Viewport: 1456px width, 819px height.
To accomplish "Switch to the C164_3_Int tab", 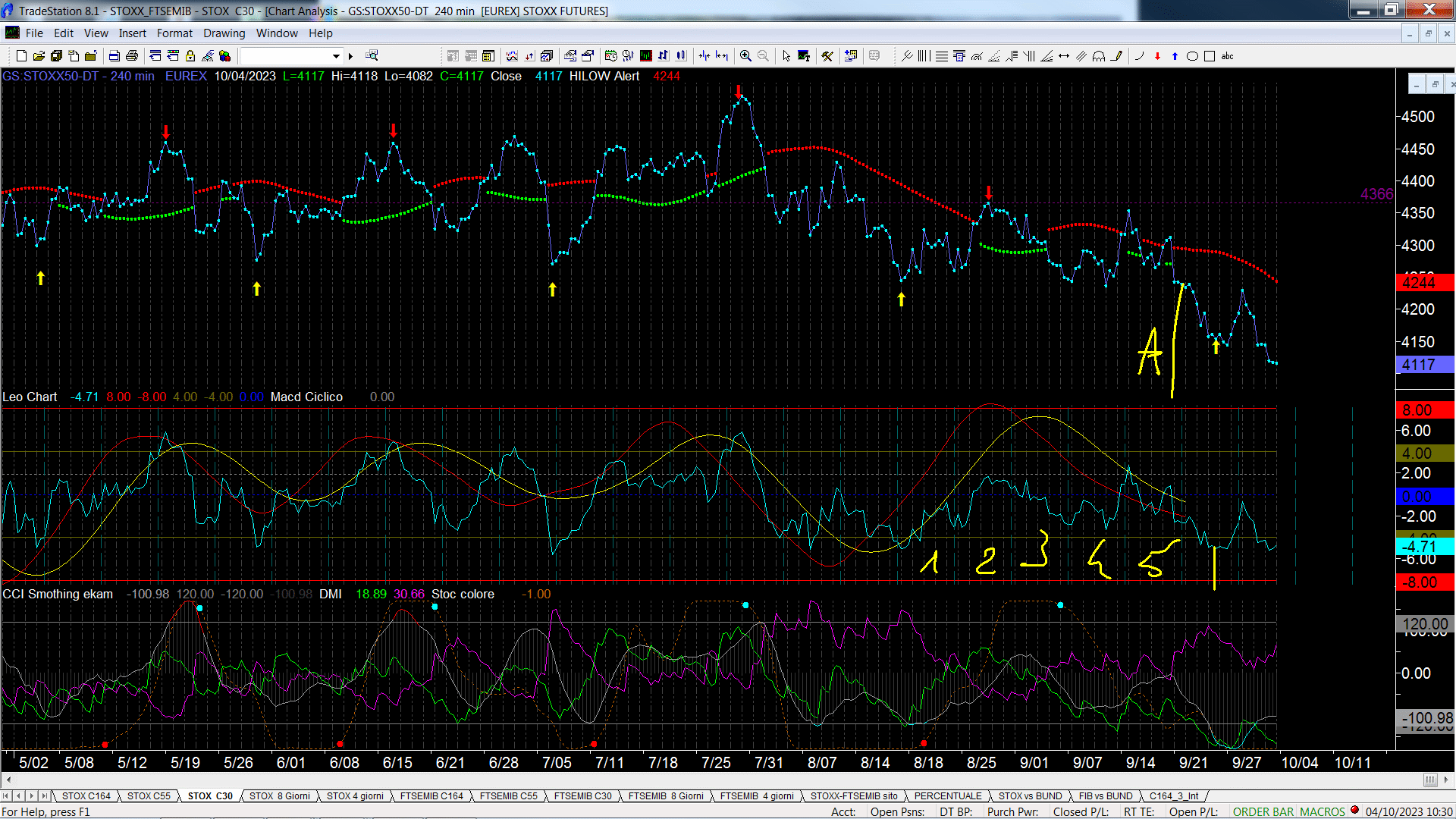I will [1174, 796].
